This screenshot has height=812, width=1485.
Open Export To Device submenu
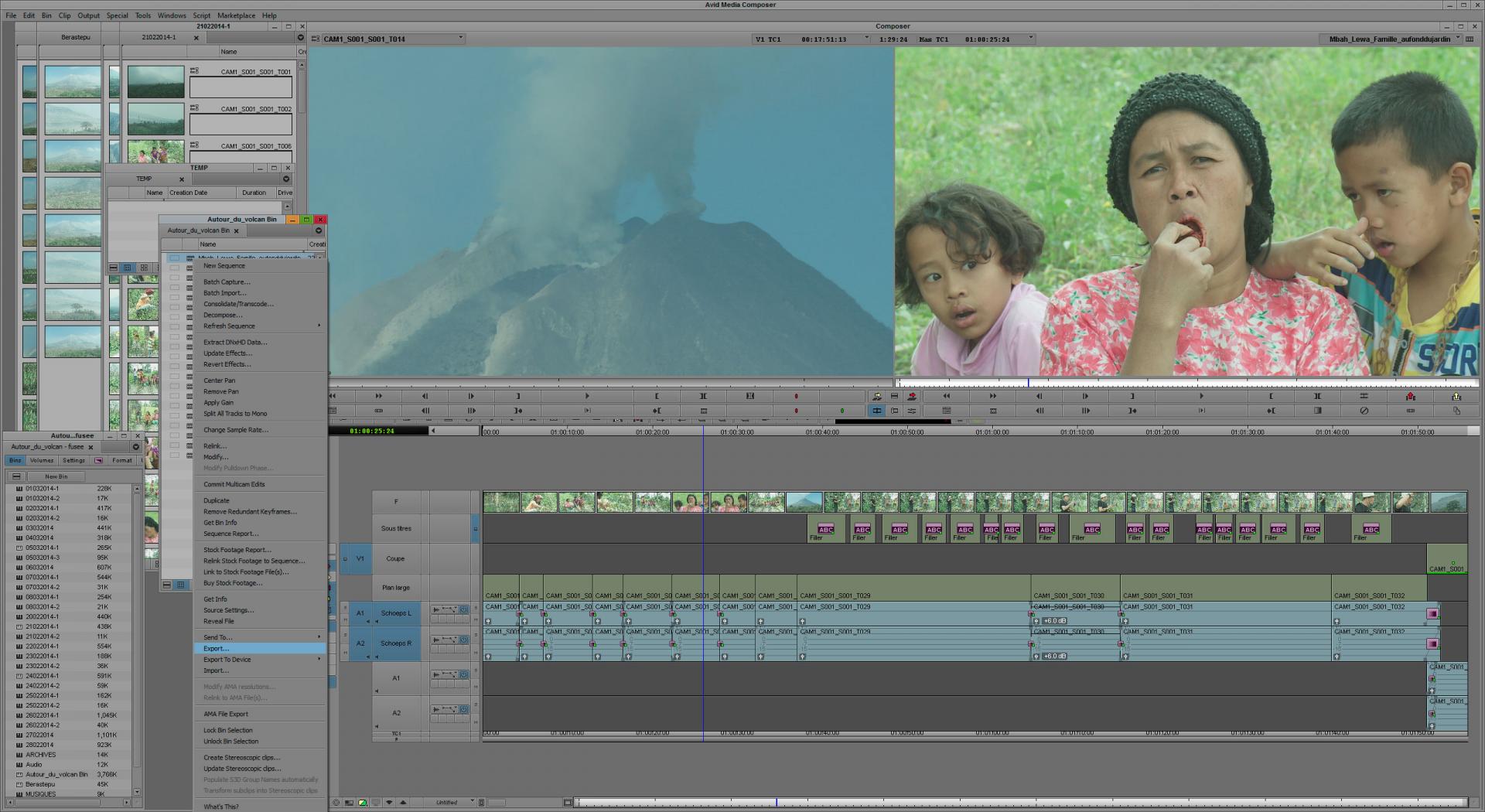(x=260, y=660)
